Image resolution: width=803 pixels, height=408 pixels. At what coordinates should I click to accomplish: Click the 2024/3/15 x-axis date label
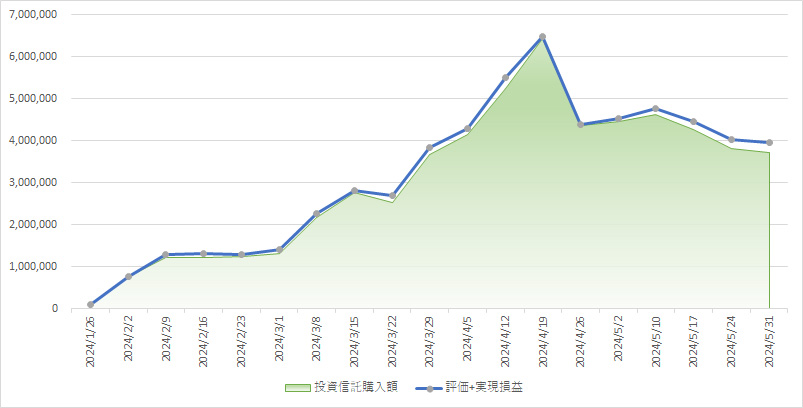(x=354, y=341)
